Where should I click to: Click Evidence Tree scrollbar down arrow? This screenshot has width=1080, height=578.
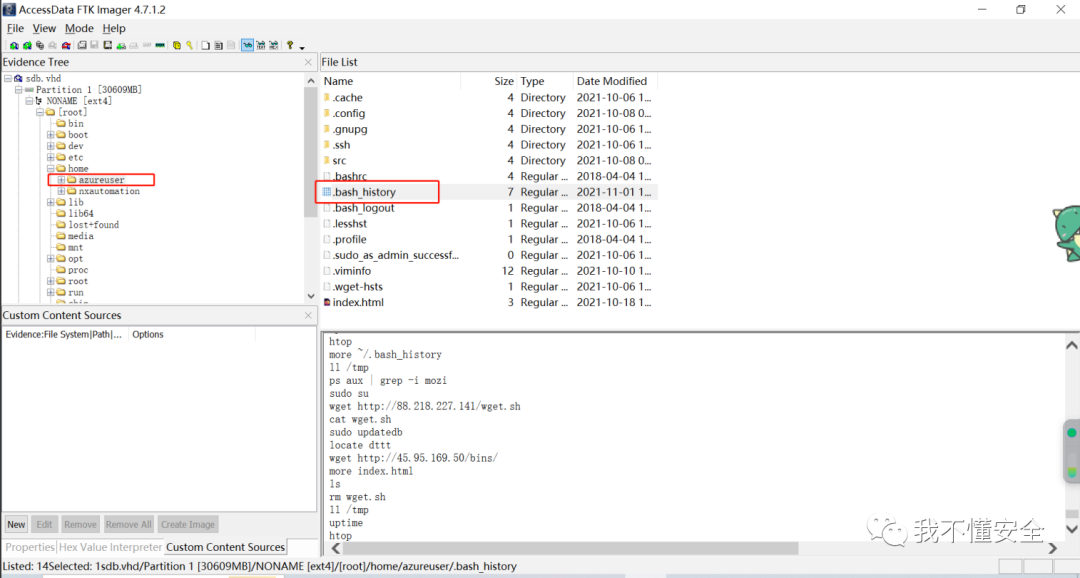pyautogui.click(x=311, y=296)
